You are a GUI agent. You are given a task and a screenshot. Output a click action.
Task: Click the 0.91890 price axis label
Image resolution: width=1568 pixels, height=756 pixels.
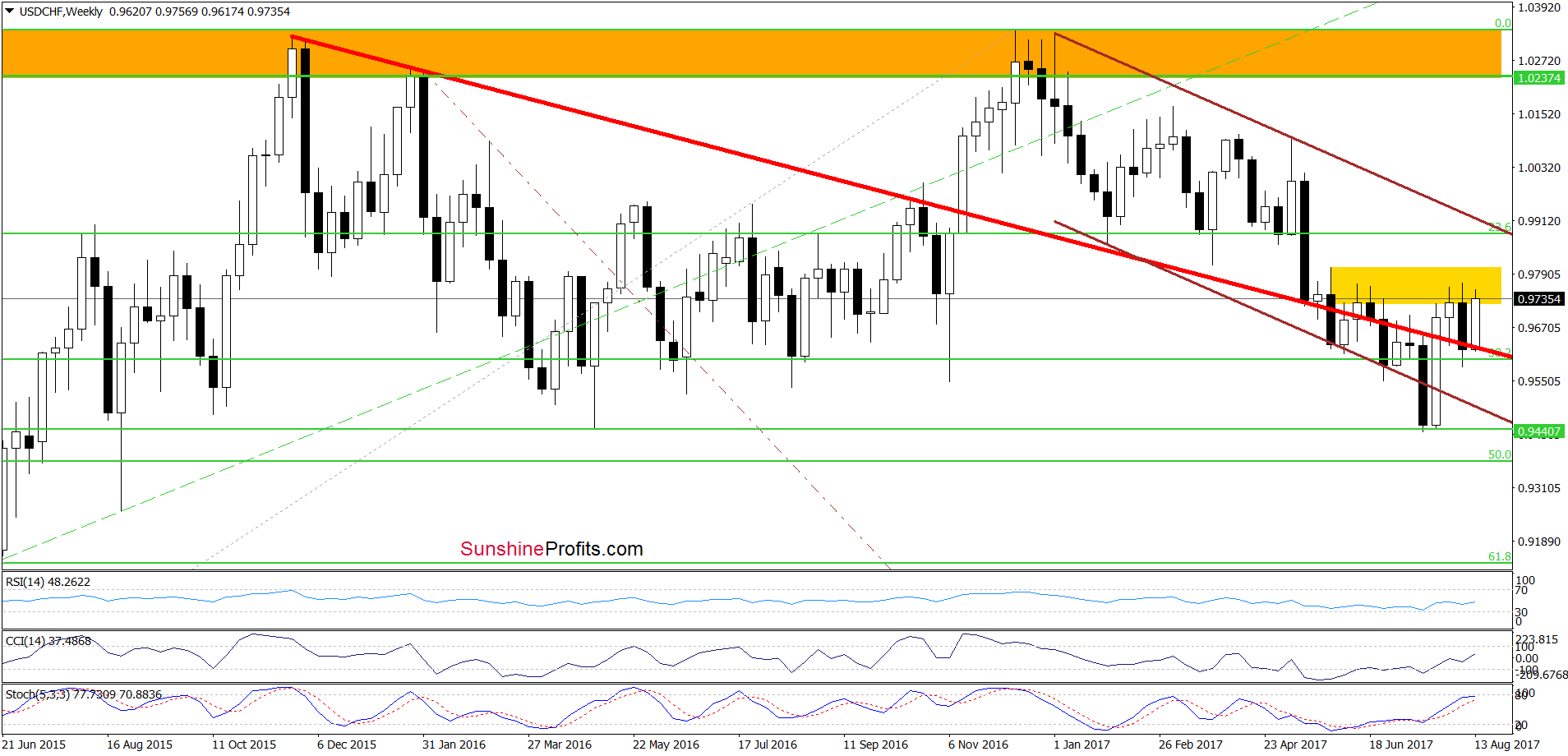coord(1538,542)
